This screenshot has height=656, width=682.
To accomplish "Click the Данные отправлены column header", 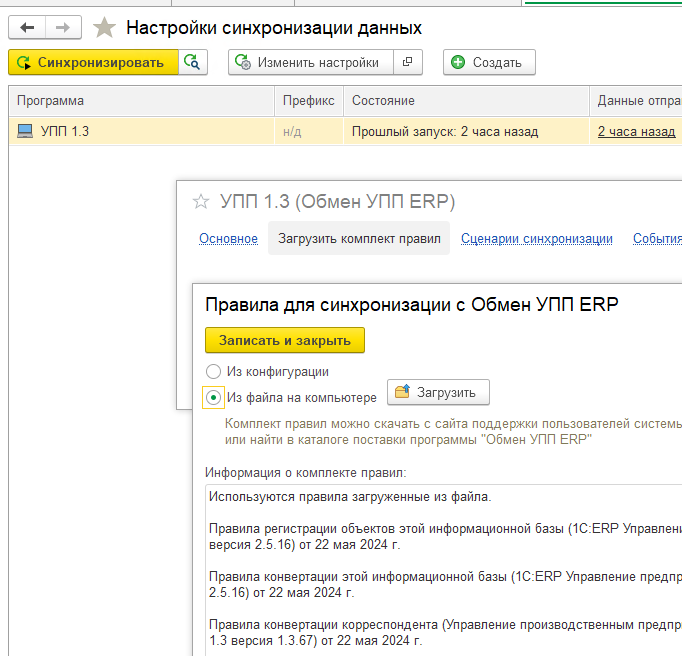I will pyautogui.click(x=636, y=101).
